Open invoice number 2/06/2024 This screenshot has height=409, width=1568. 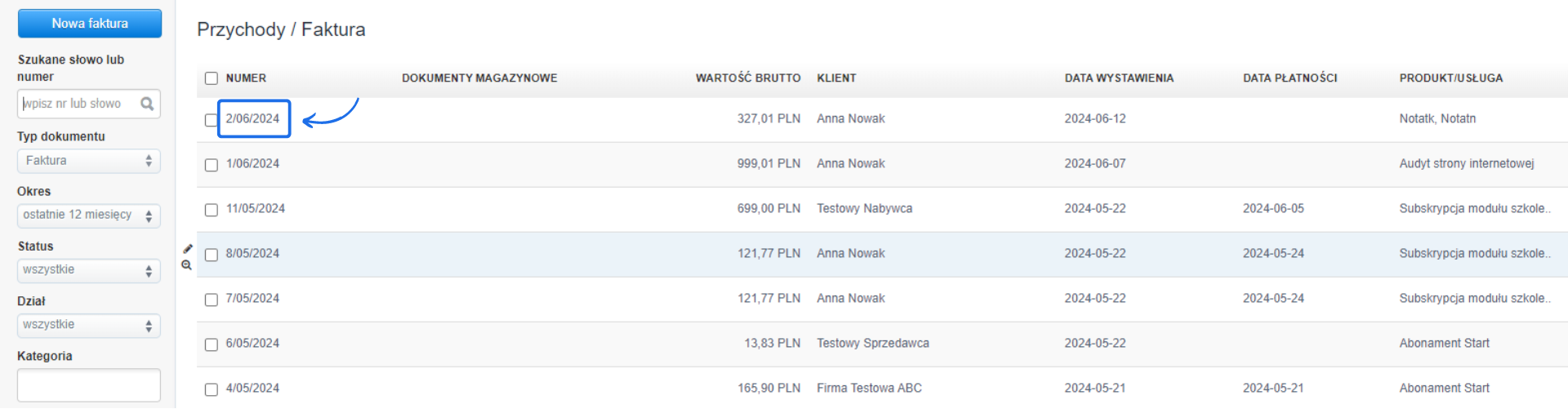(253, 119)
